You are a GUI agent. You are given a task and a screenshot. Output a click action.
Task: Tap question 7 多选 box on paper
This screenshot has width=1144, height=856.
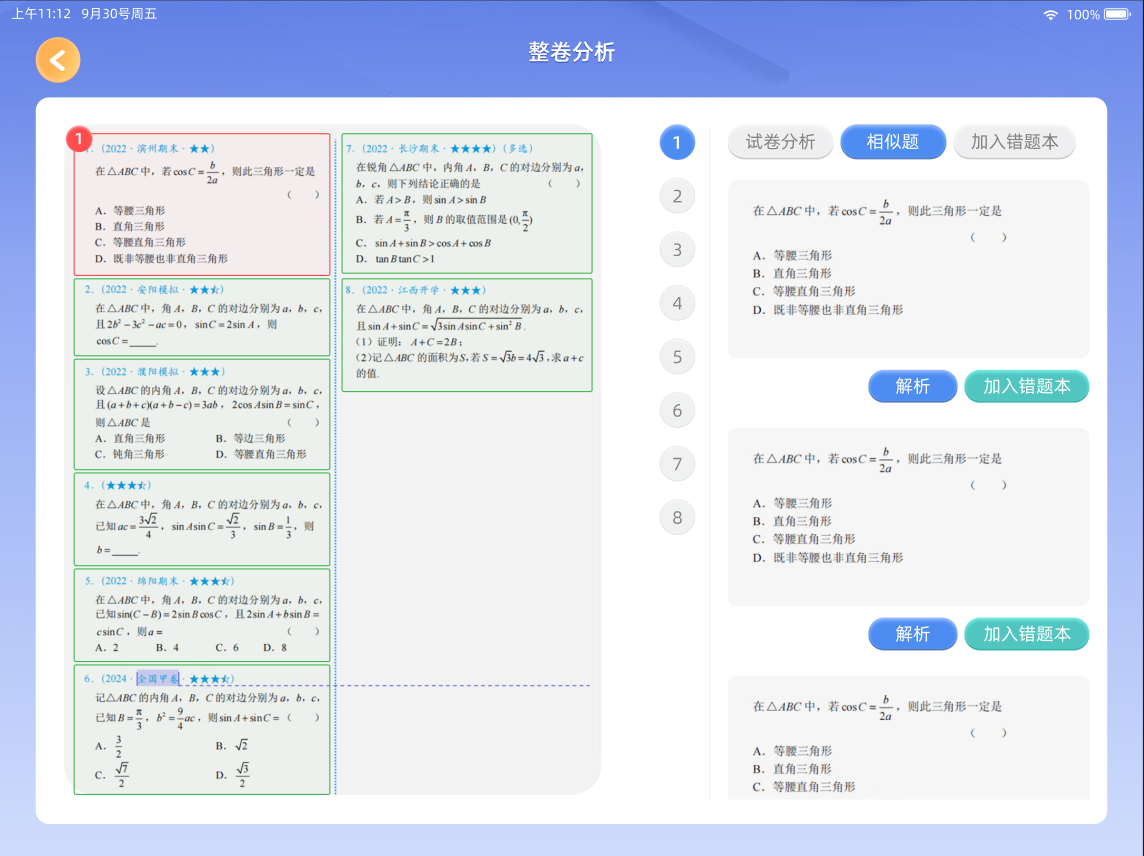click(466, 204)
